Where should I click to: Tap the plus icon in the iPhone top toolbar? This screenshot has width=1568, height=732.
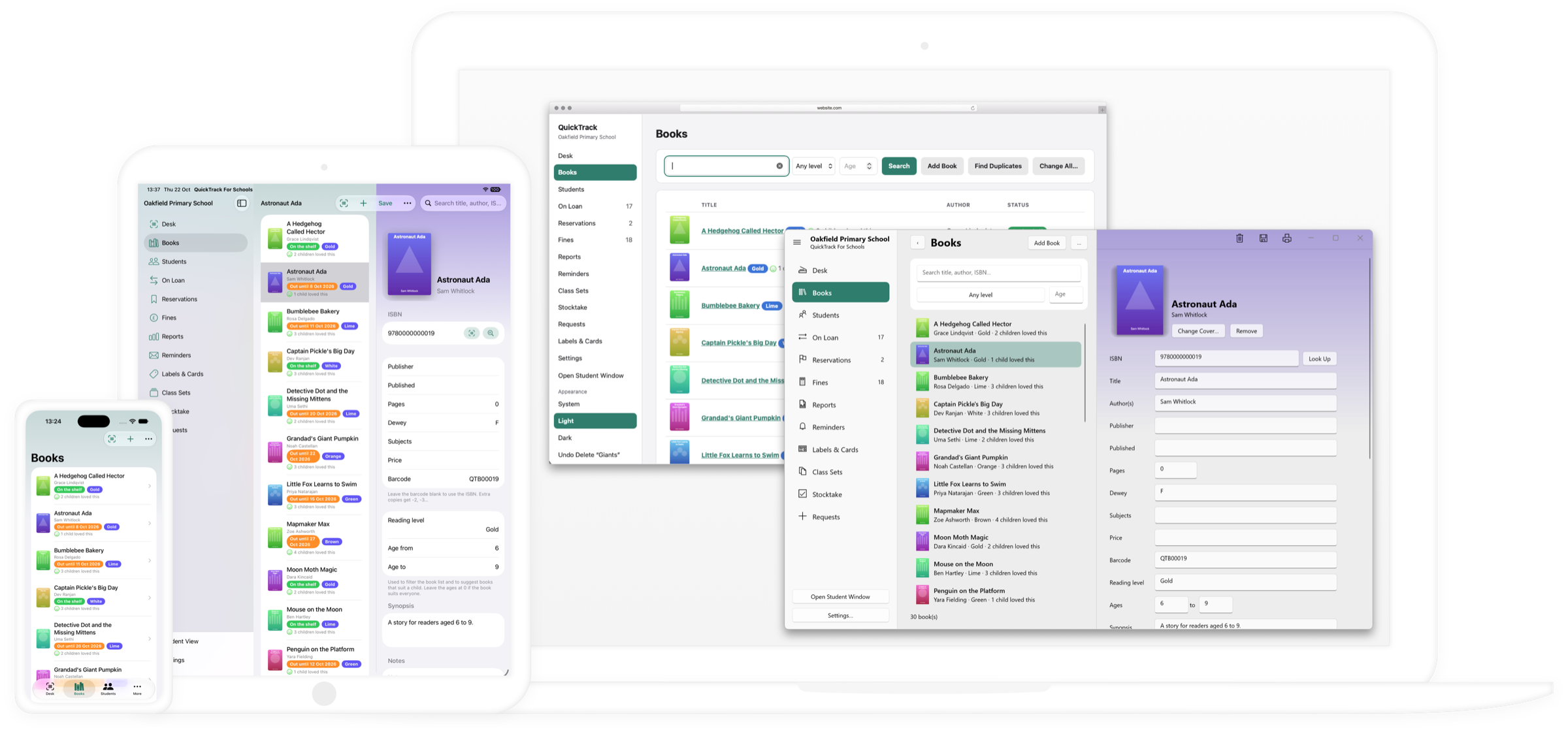[x=131, y=439]
